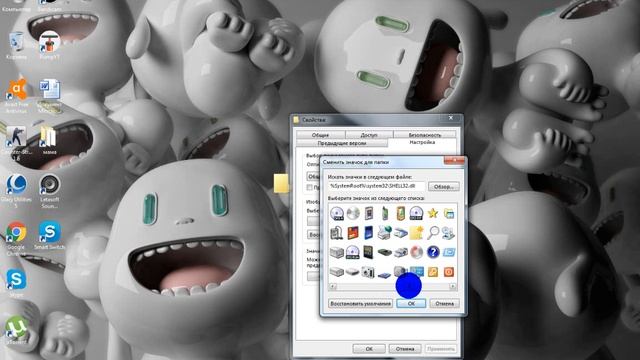The image size is (640, 360).
Task: Open Letasoft Sound Booster shortcut
Action: [x=50, y=191]
